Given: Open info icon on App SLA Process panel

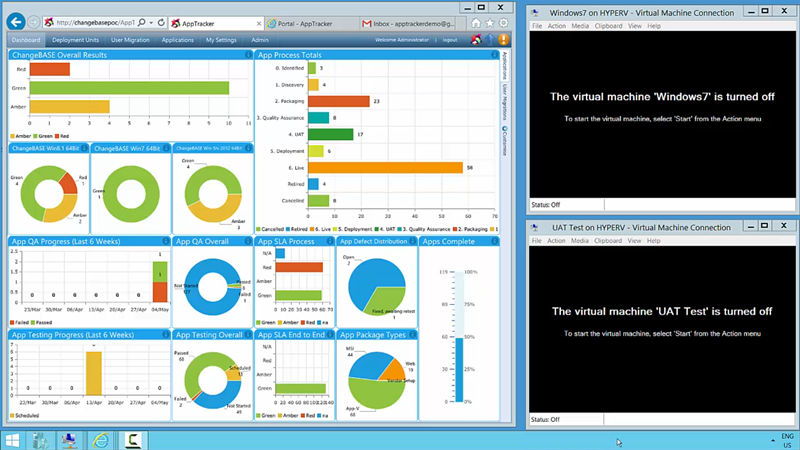Looking at the screenshot, I should (330, 241).
